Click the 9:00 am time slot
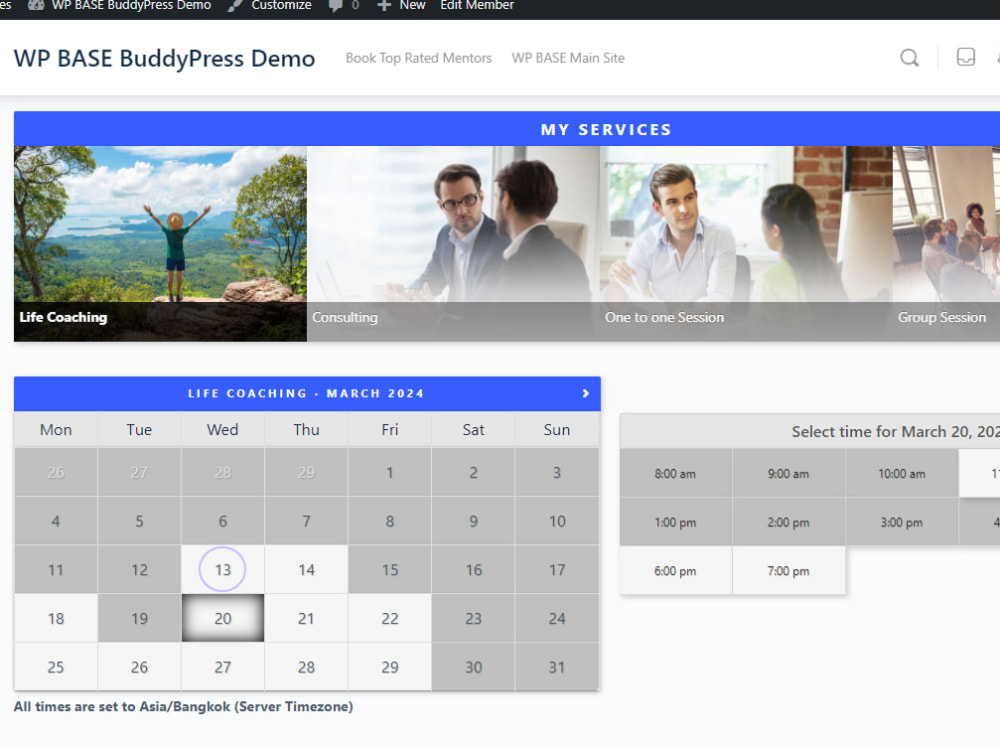This screenshot has height=750, width=1000. click(x=789, y=473)
